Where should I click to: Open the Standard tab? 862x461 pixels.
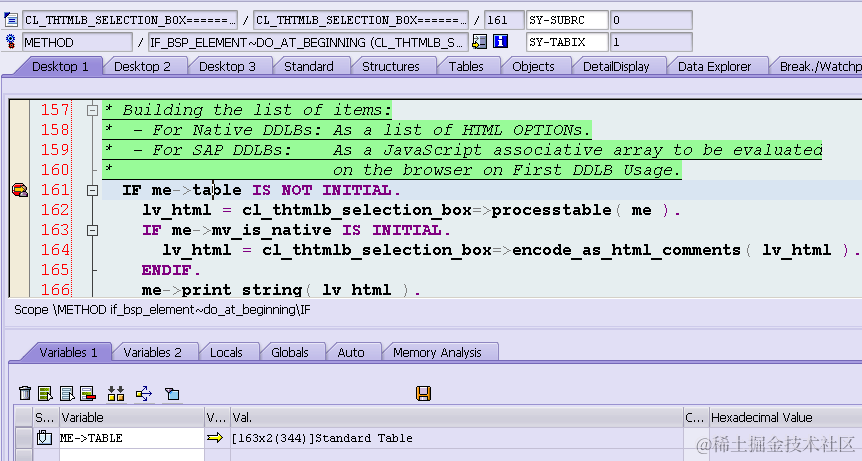coord(308,66)
